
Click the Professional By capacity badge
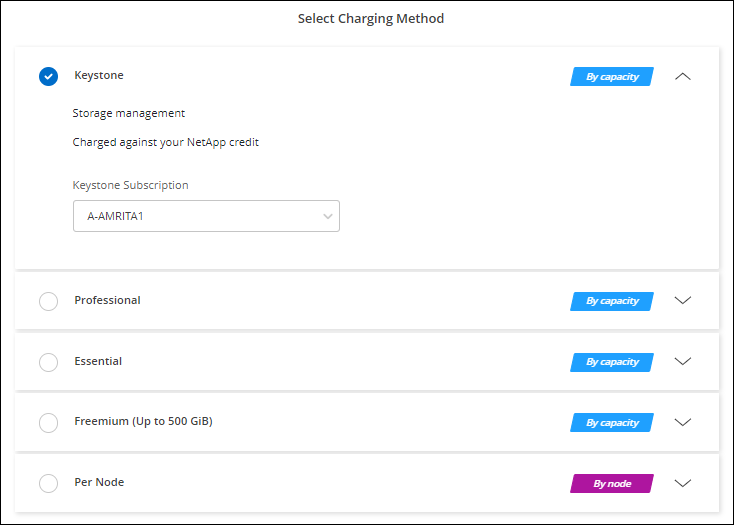pyautogui.click(x=612, y=301)
